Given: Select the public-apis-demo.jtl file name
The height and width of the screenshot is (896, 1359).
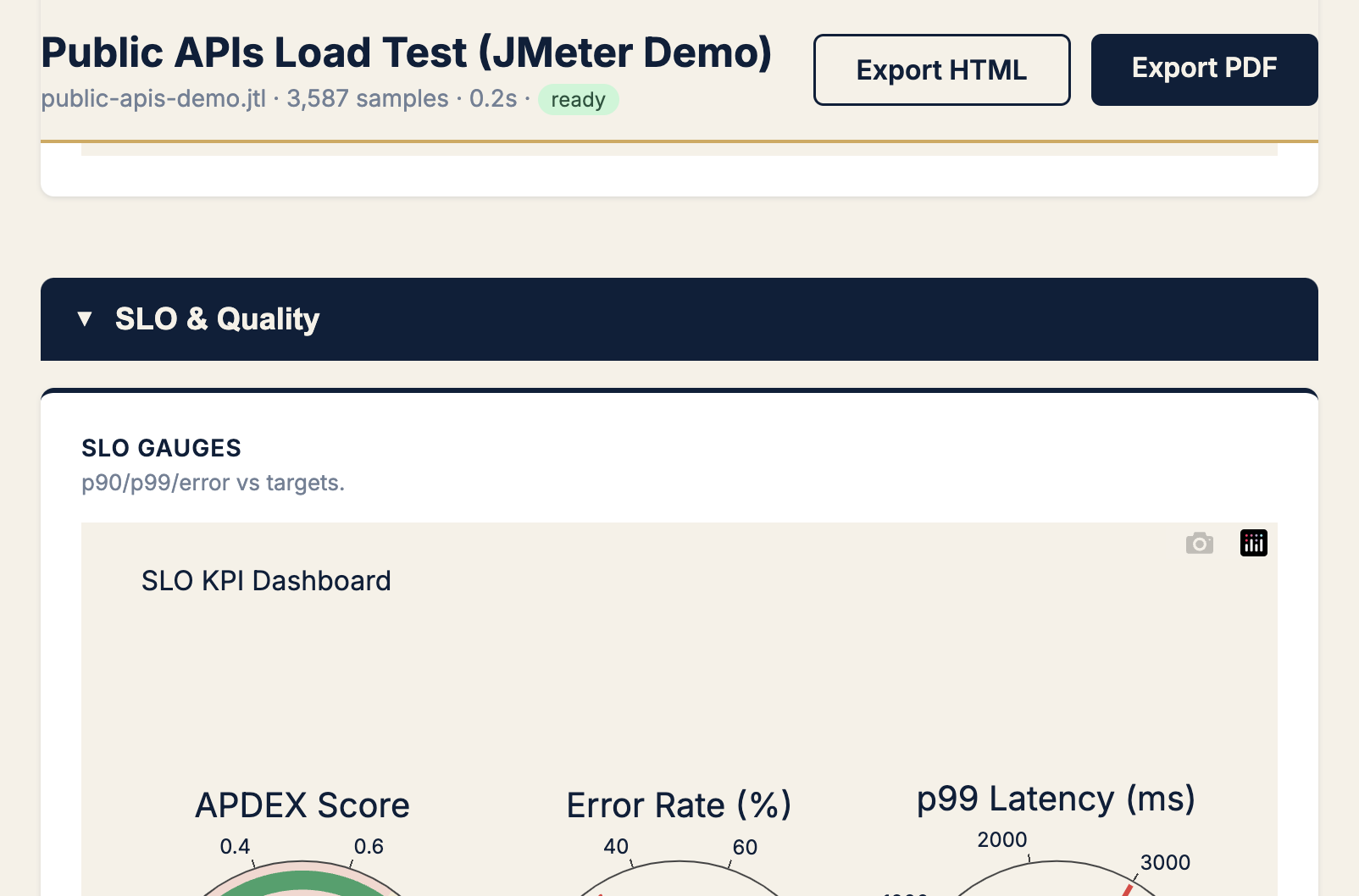Looking at the screenshot, I should pos(153,98).
